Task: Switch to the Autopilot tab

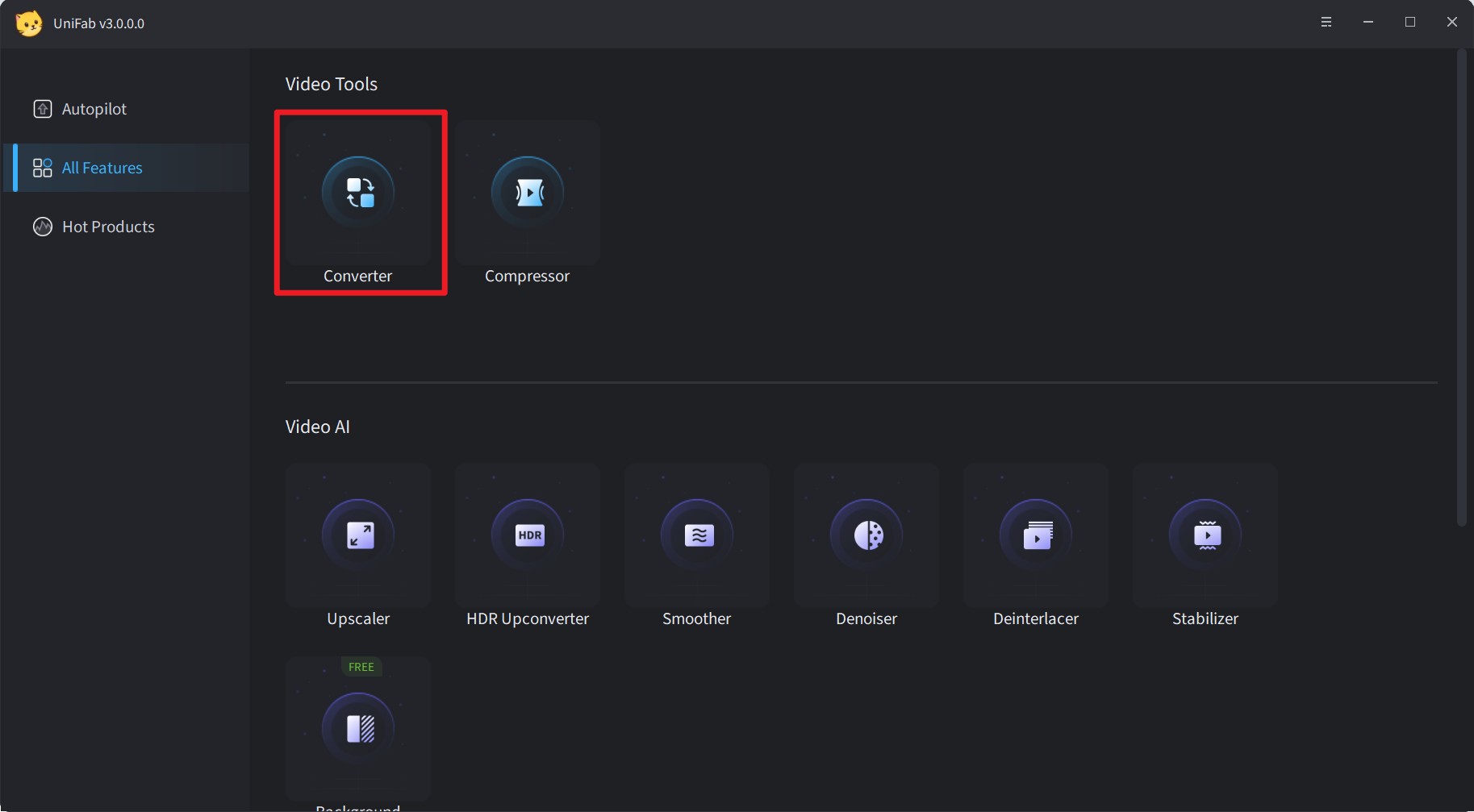Action: pos(94,109)
